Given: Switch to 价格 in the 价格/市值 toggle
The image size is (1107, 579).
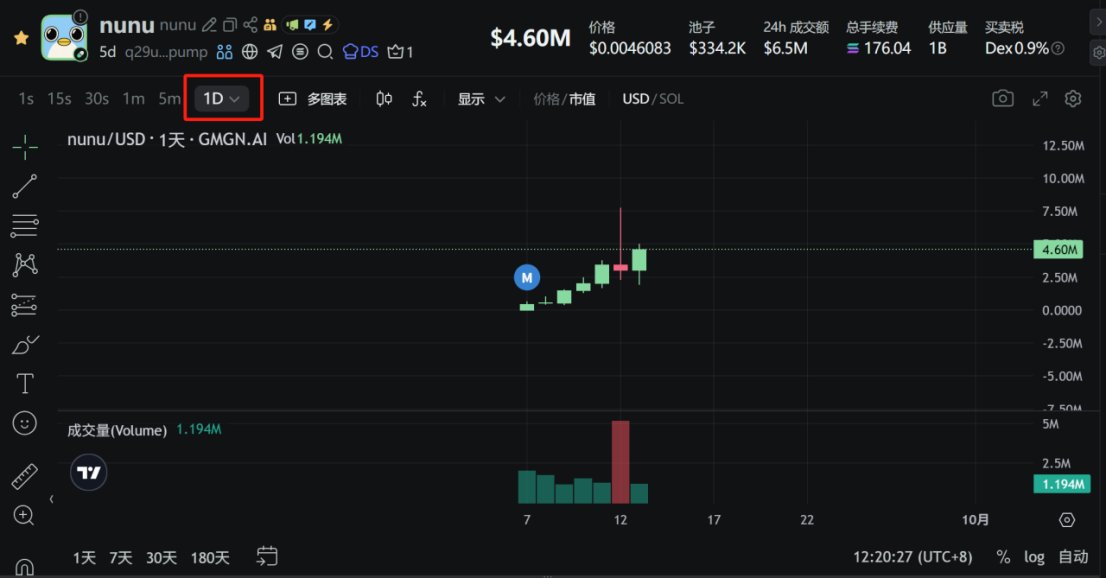Looking at the screenshot, I should pos(546,99).
